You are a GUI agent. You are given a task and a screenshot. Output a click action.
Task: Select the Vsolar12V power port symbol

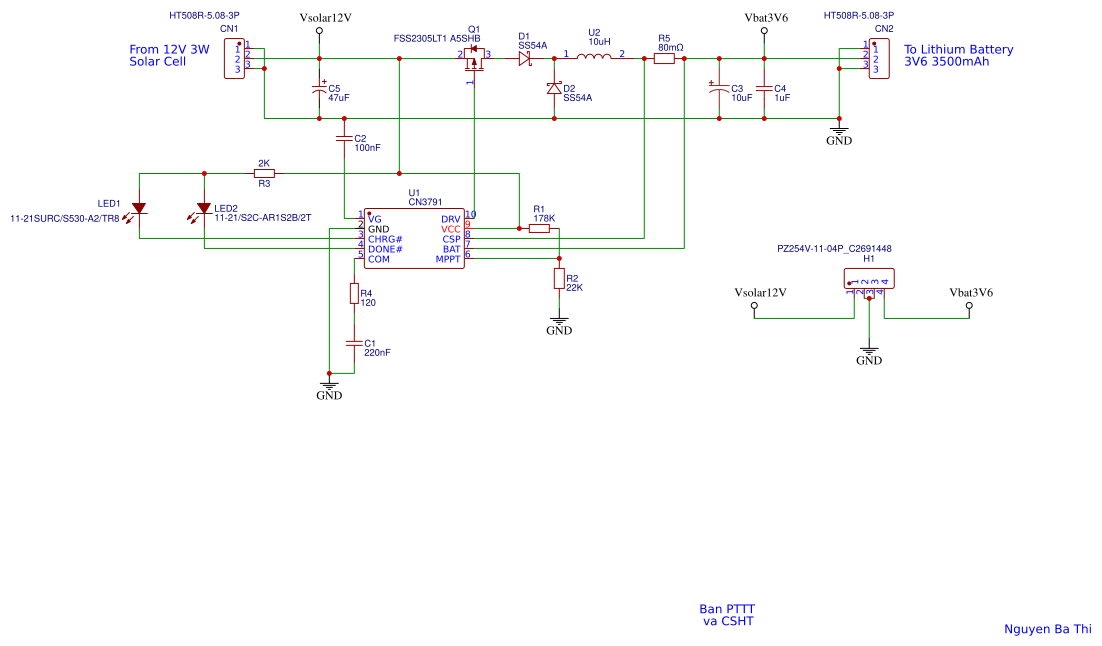(x=319, y=28)
